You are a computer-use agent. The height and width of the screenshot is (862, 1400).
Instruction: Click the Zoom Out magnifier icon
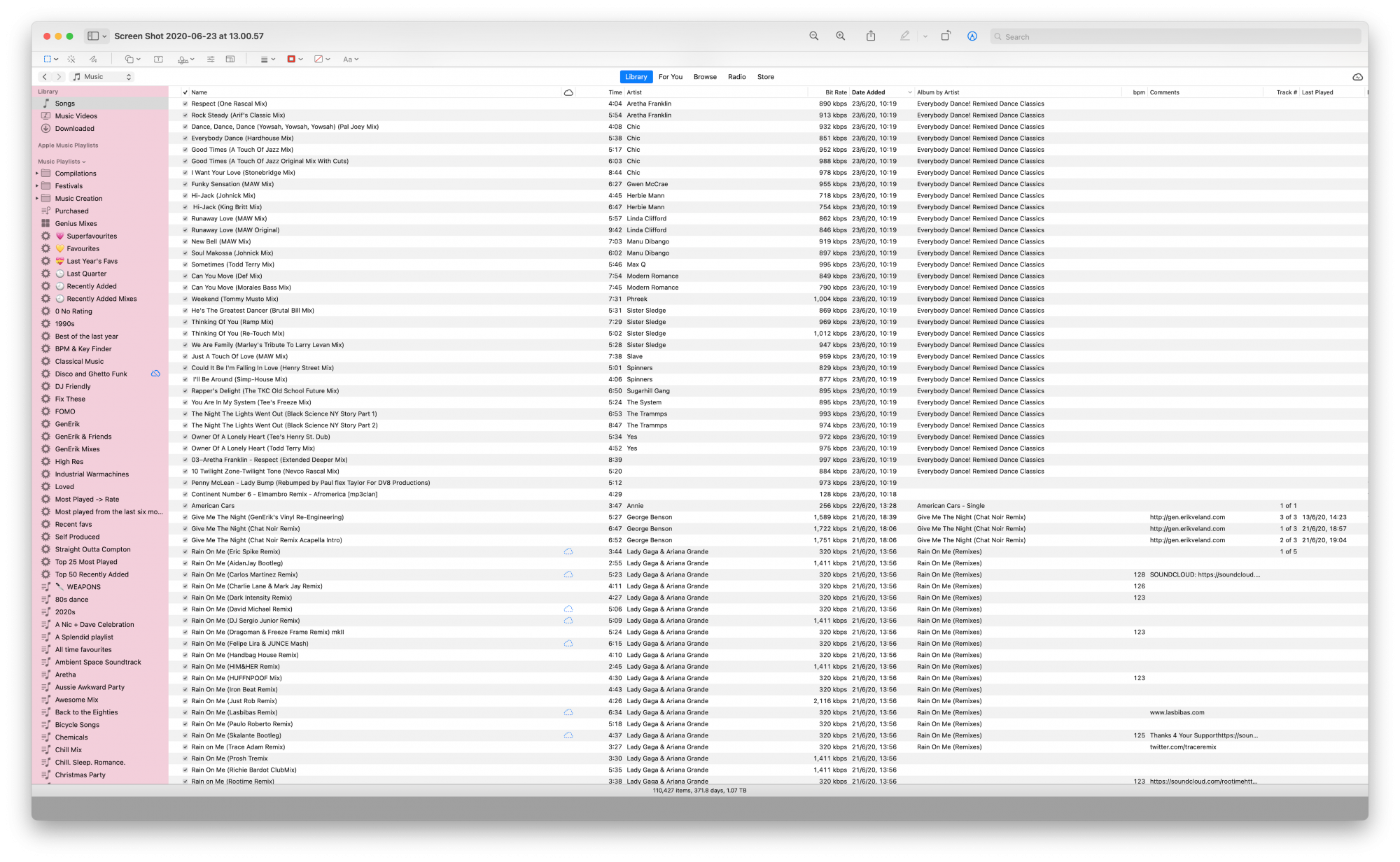tap(813, 36)
